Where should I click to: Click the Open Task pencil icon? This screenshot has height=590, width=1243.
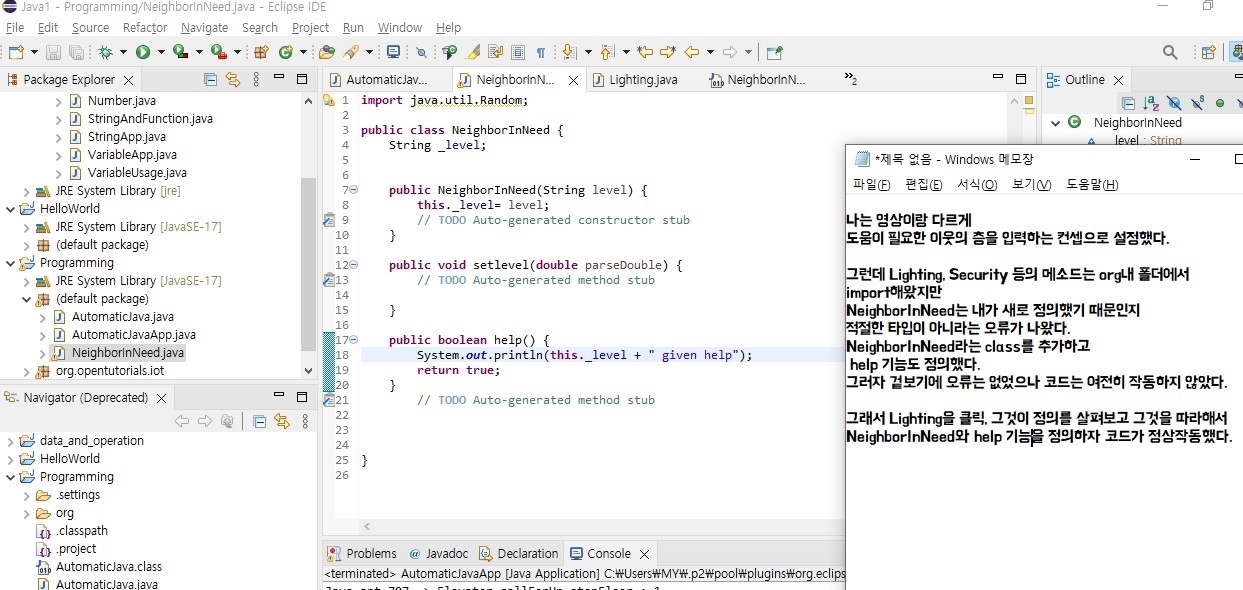coord(351,52)
